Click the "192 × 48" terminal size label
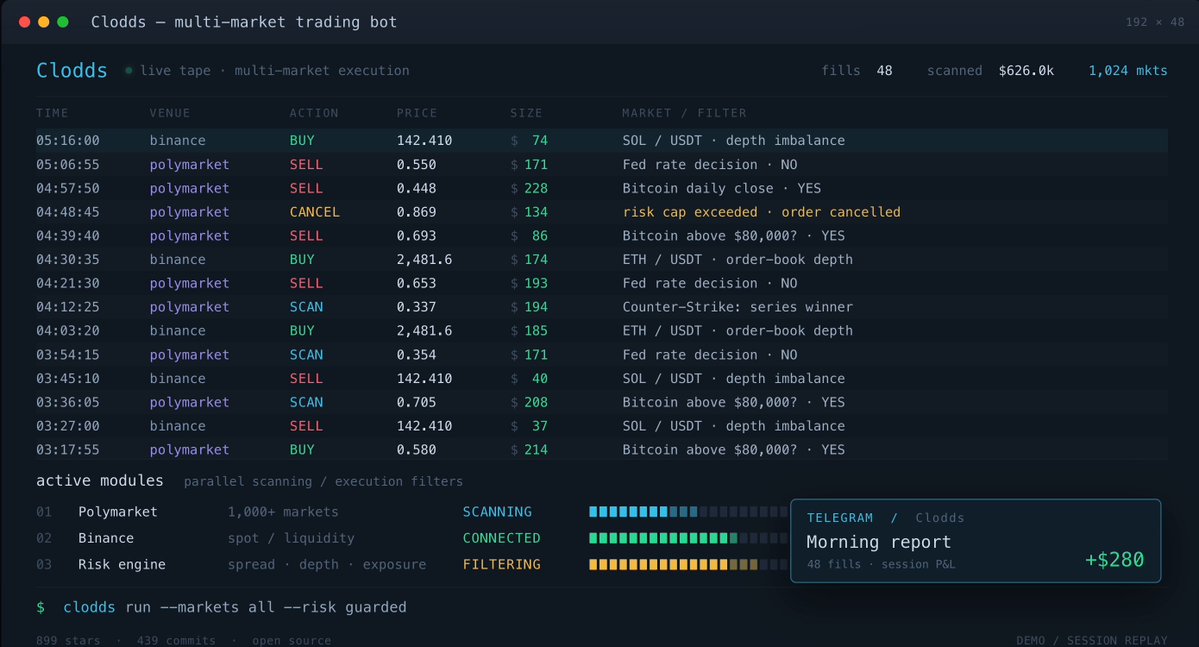The image size is (1199, 647). 1155,22
